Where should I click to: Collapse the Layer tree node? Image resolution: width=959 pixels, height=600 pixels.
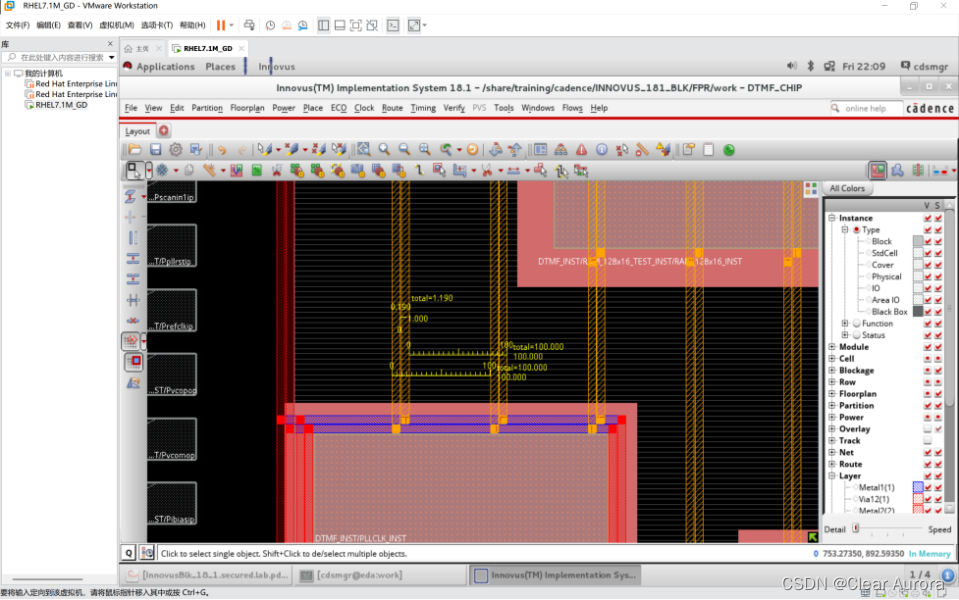tap(832, 475)
